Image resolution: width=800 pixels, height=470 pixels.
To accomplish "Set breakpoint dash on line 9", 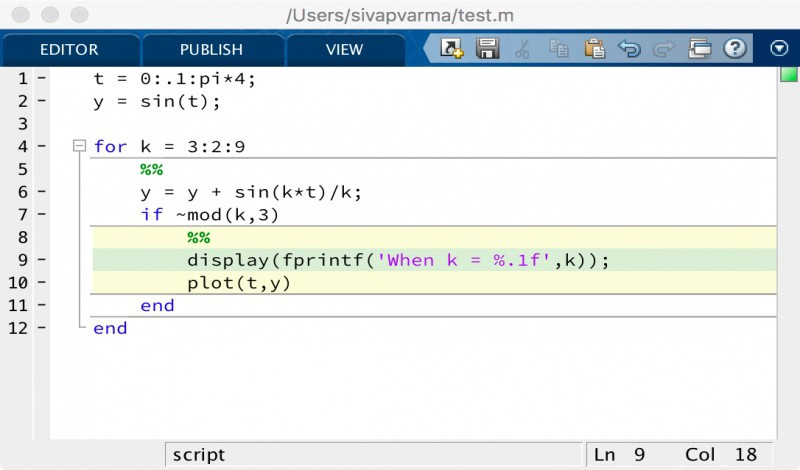I will (x=42, y=259).
